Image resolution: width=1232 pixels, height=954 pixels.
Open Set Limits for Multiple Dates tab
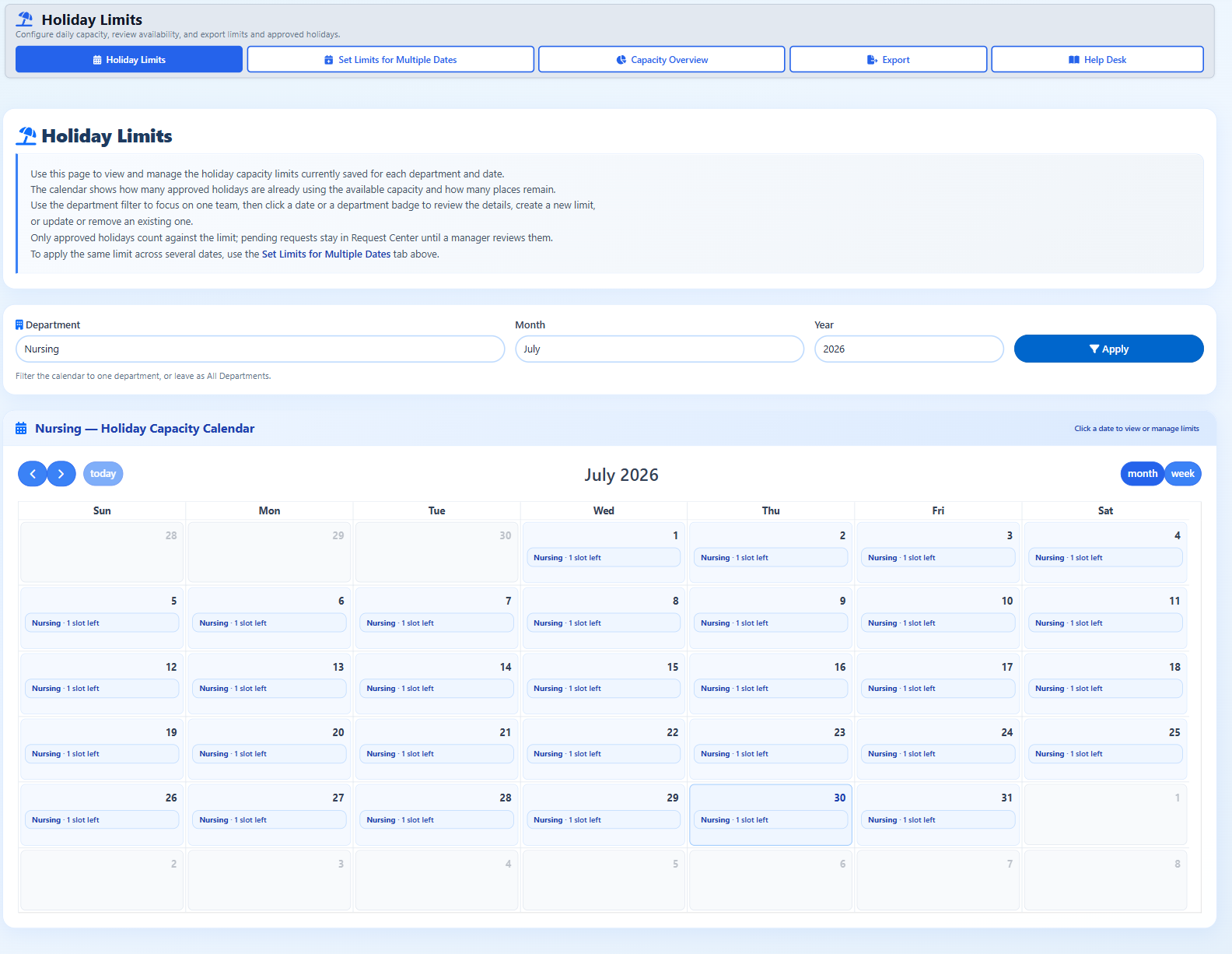[x=390, y=59]
